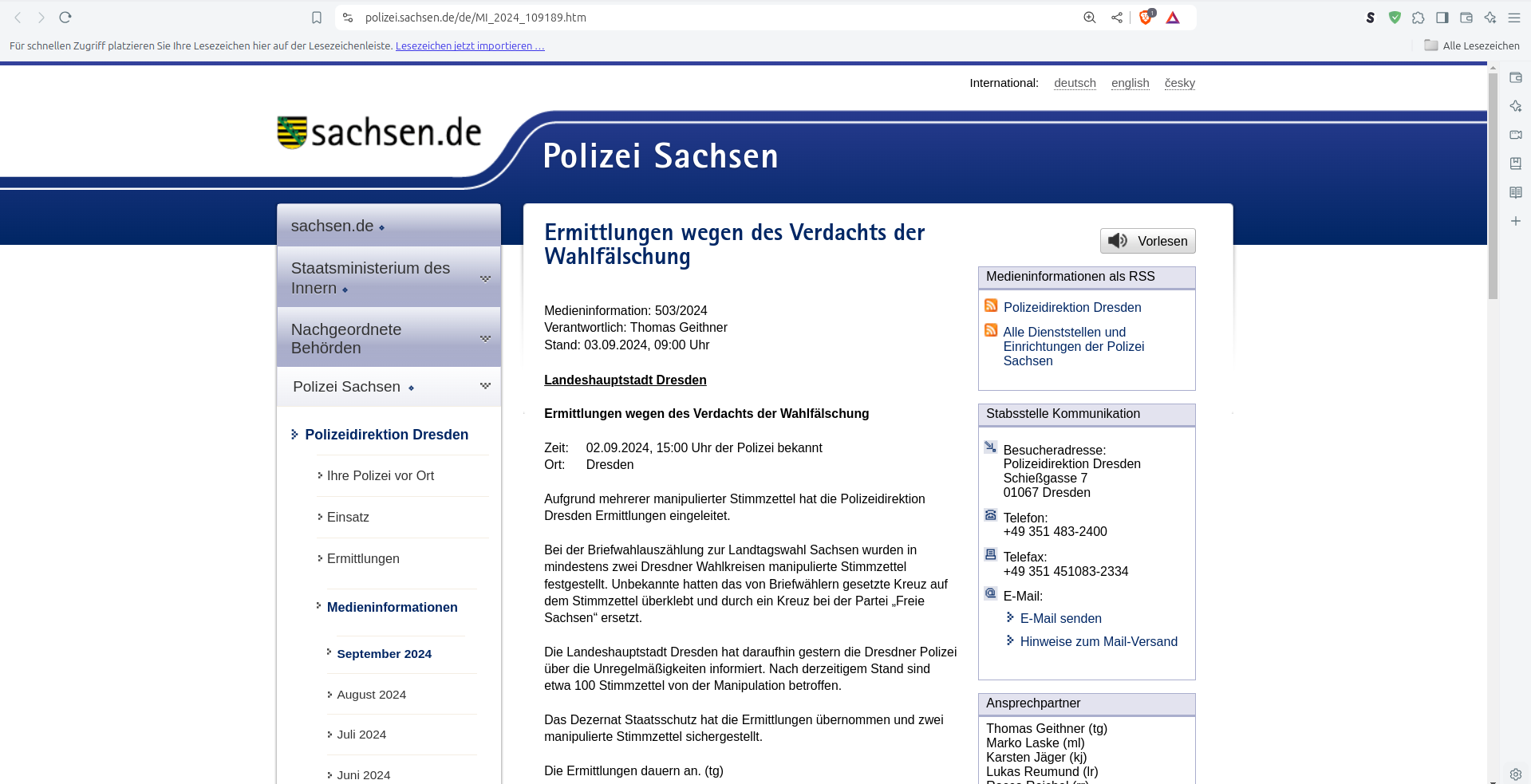
Task: Click RSS icon for Alle Dienststellen
Action: point(991,330)
